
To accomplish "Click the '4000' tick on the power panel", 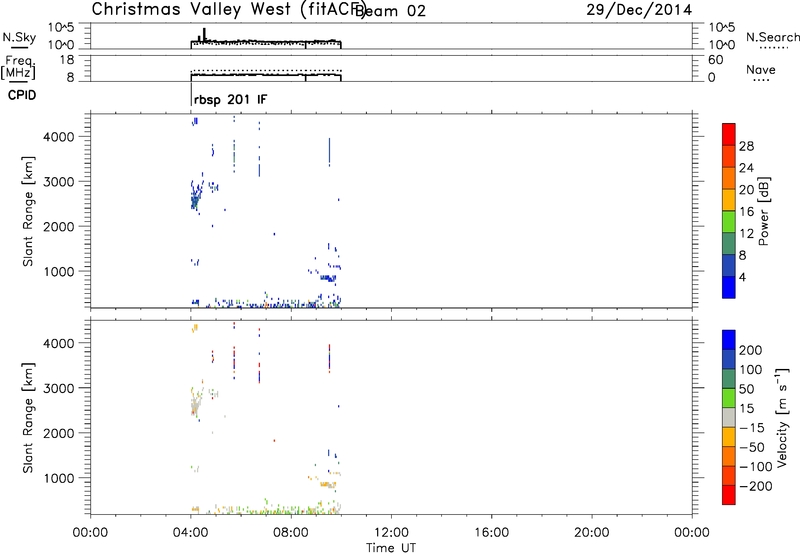I will (x=60, y=137).
